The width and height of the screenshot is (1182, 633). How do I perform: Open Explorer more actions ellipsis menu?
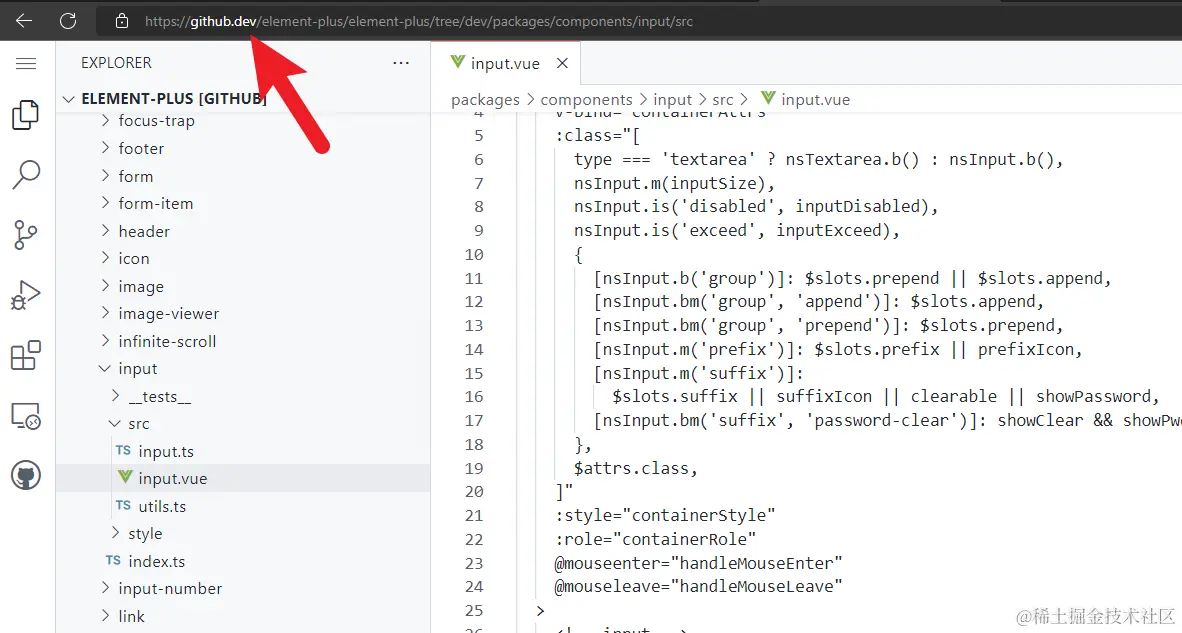click(401, 63)
